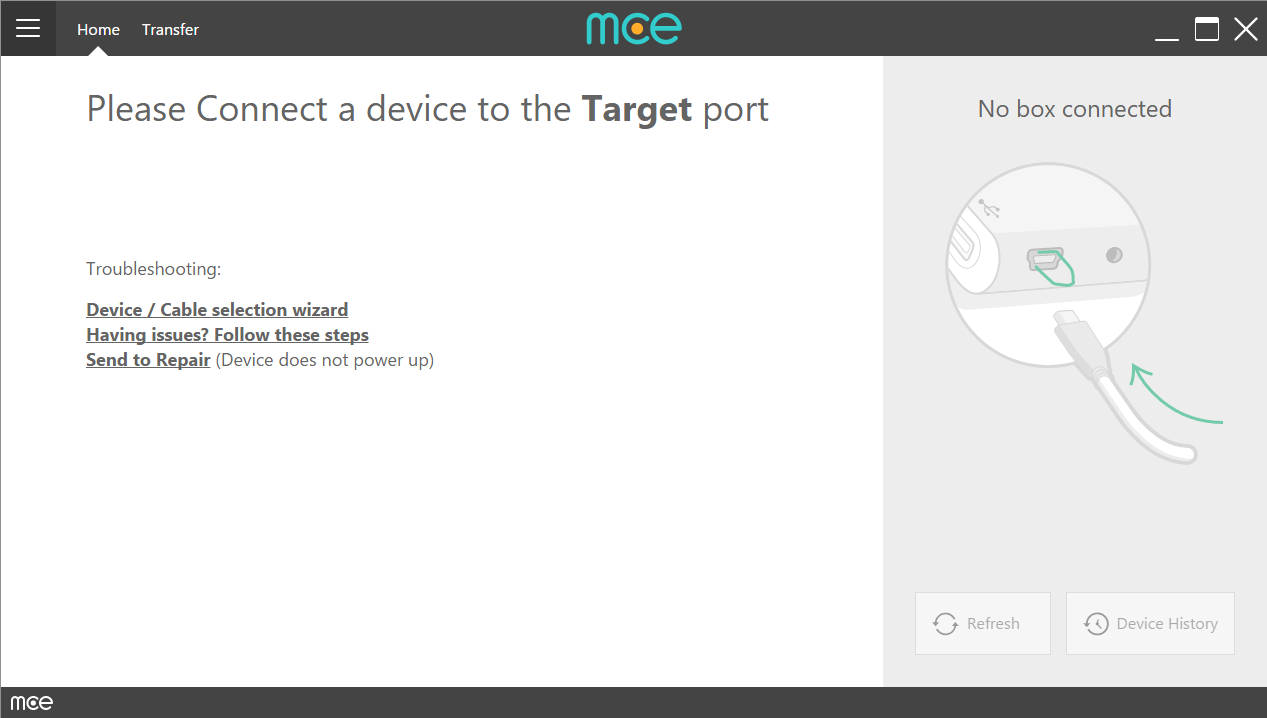Click the 'No box connected' status text
This screenshot has height=718, width=1267.
point(1074,109)
